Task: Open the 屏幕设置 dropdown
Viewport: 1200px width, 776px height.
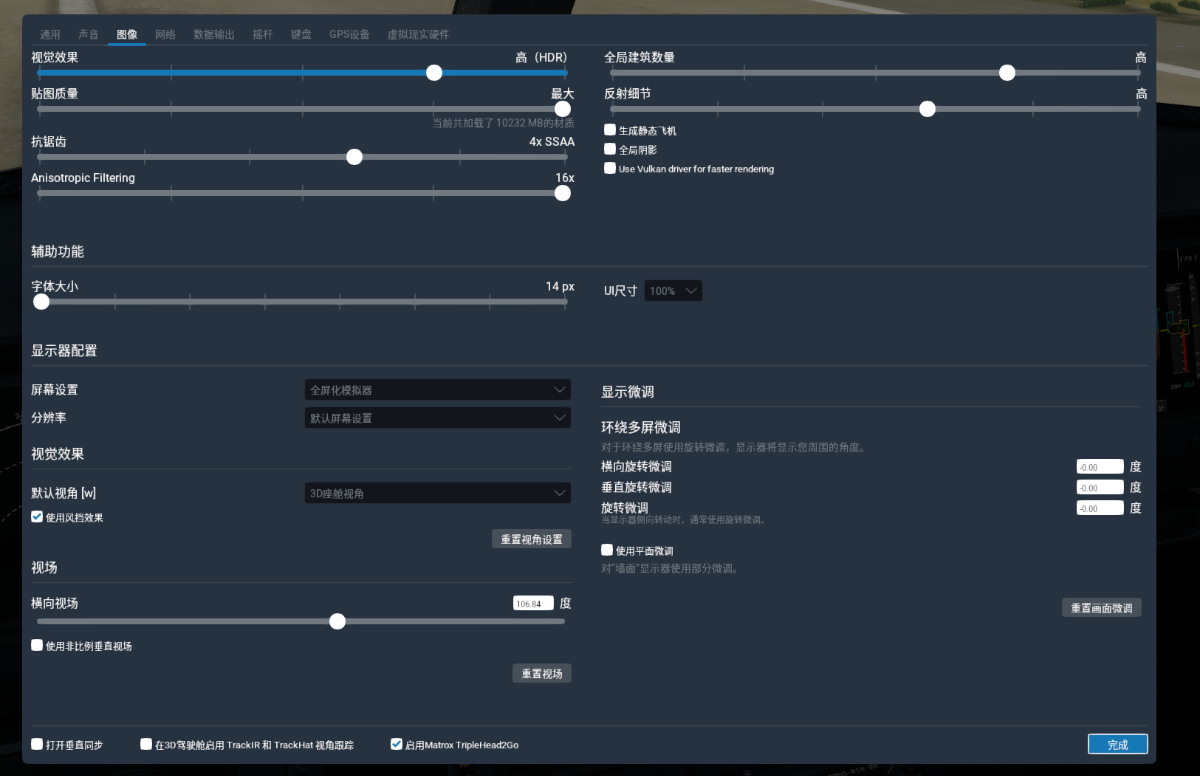Action: pos(437,389)
